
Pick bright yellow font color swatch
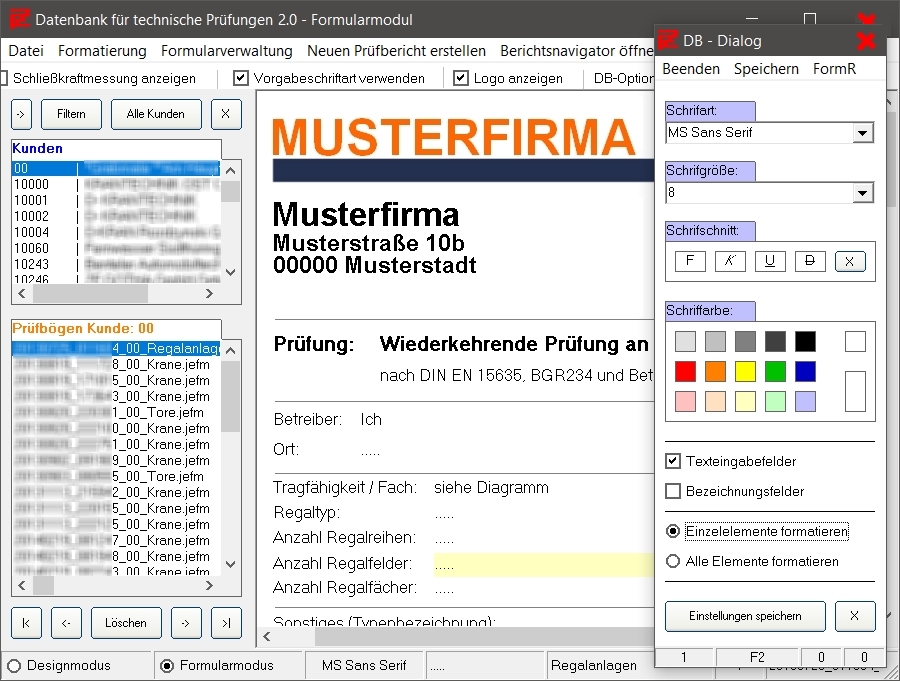745,372
